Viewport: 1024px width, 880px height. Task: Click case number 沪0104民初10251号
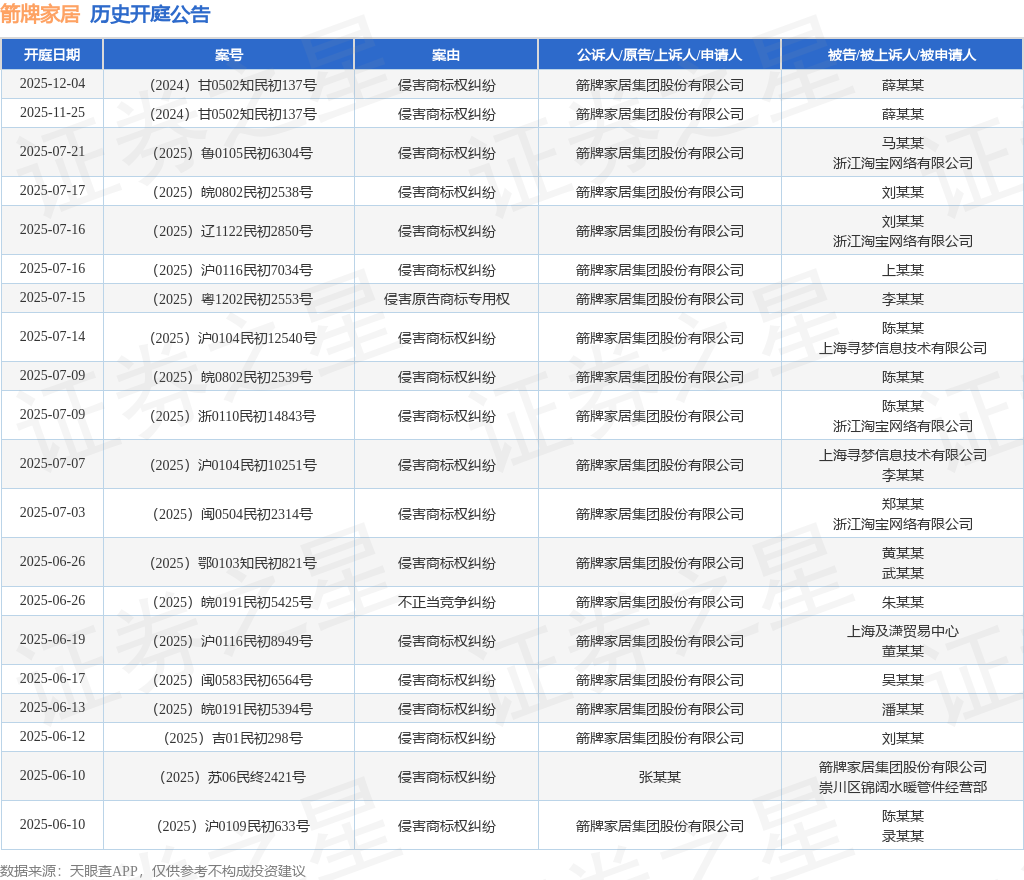click(x=233, y=465)
